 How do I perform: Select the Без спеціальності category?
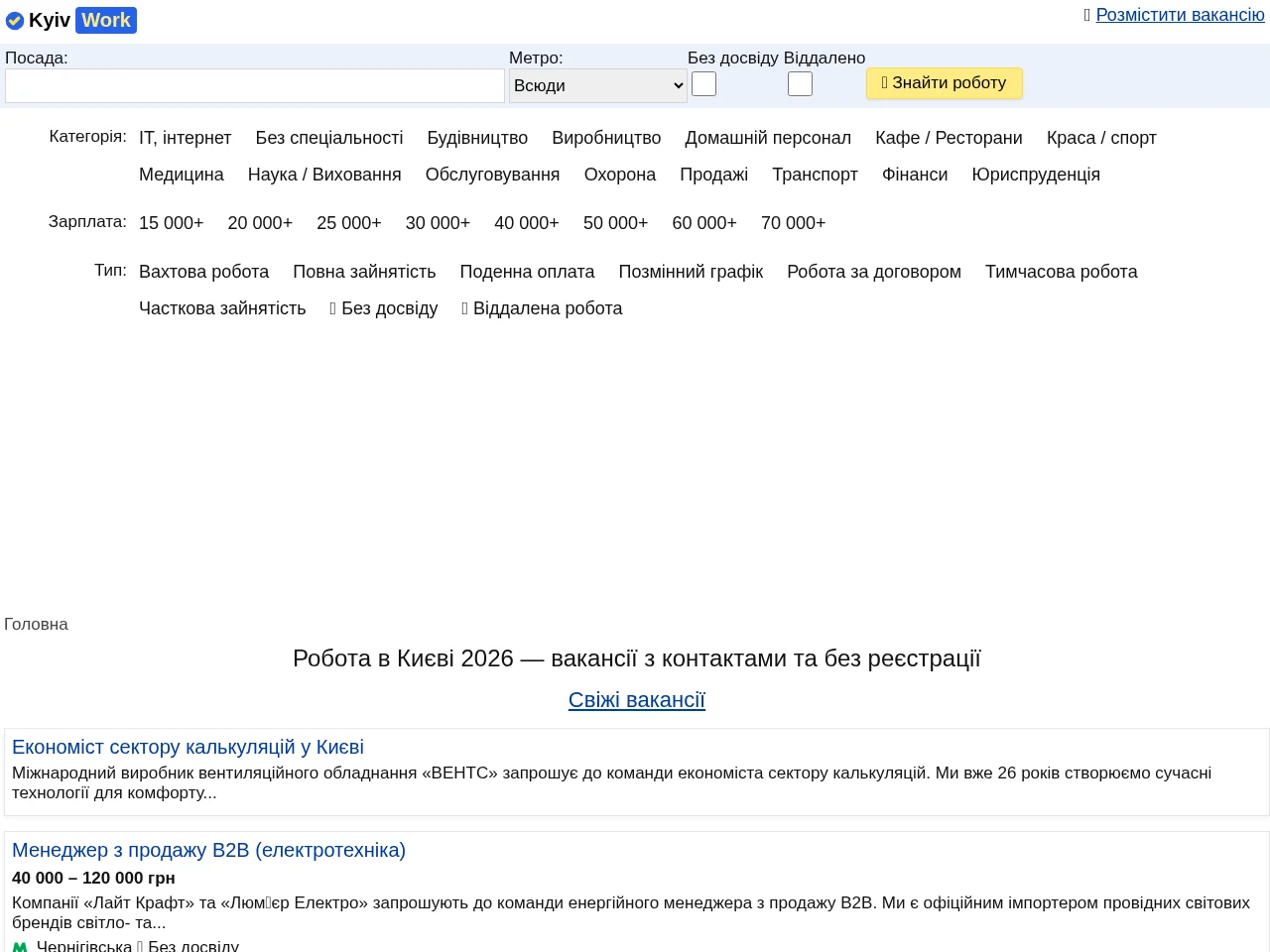[x=329, y=138]
